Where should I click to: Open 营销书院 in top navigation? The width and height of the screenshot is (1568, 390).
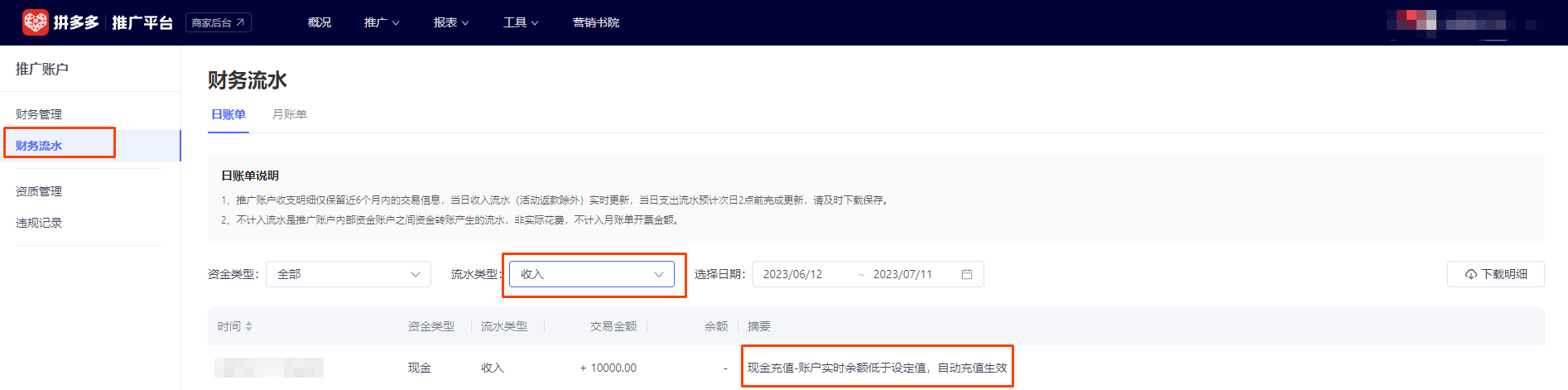pyautogui.click(x=596, y=22)
